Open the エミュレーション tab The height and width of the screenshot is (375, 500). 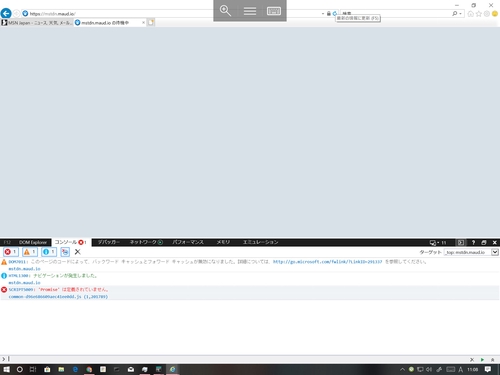tap(260, 242)
